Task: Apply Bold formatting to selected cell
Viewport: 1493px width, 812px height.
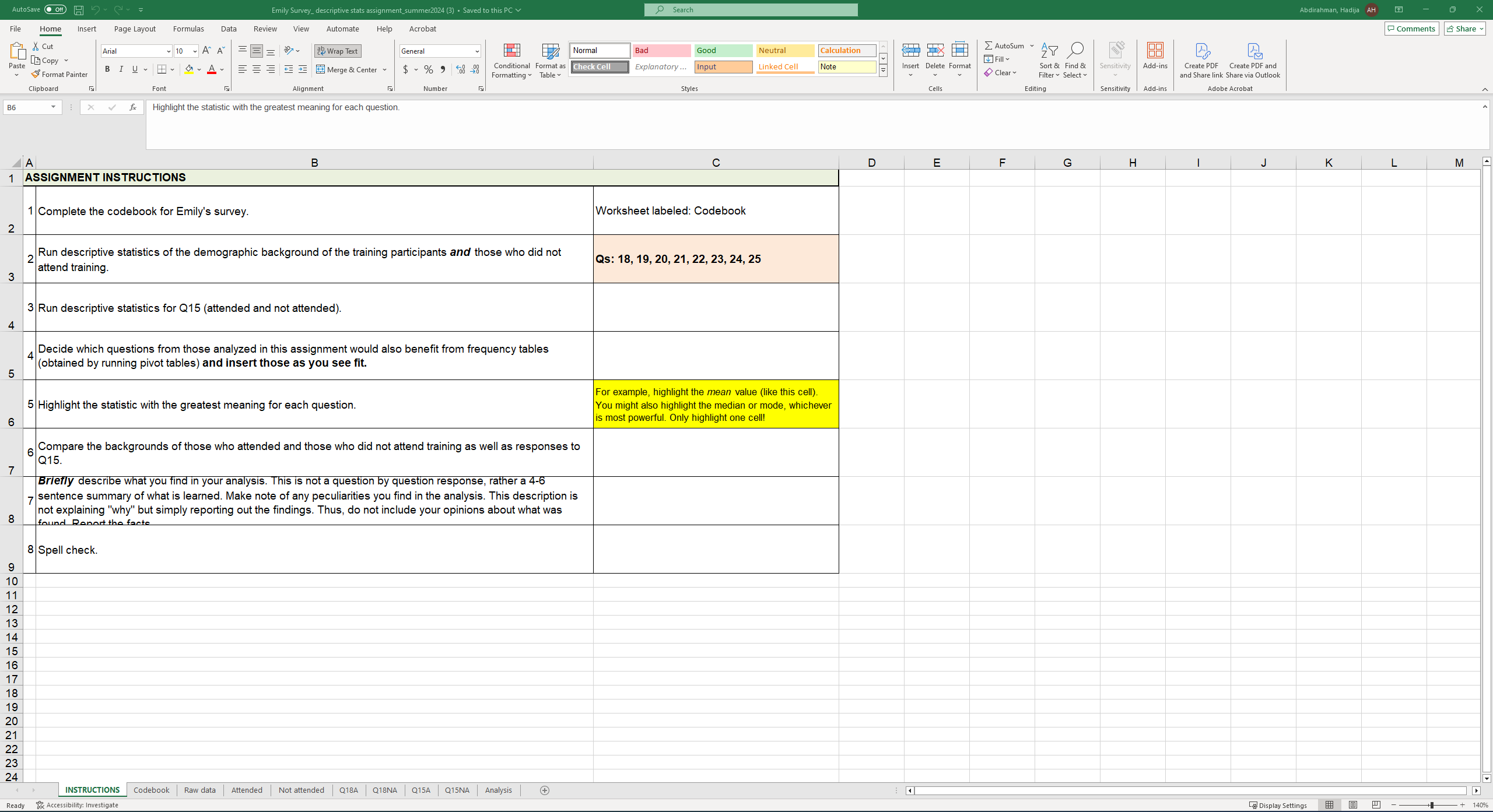Action: click(107, 69)
